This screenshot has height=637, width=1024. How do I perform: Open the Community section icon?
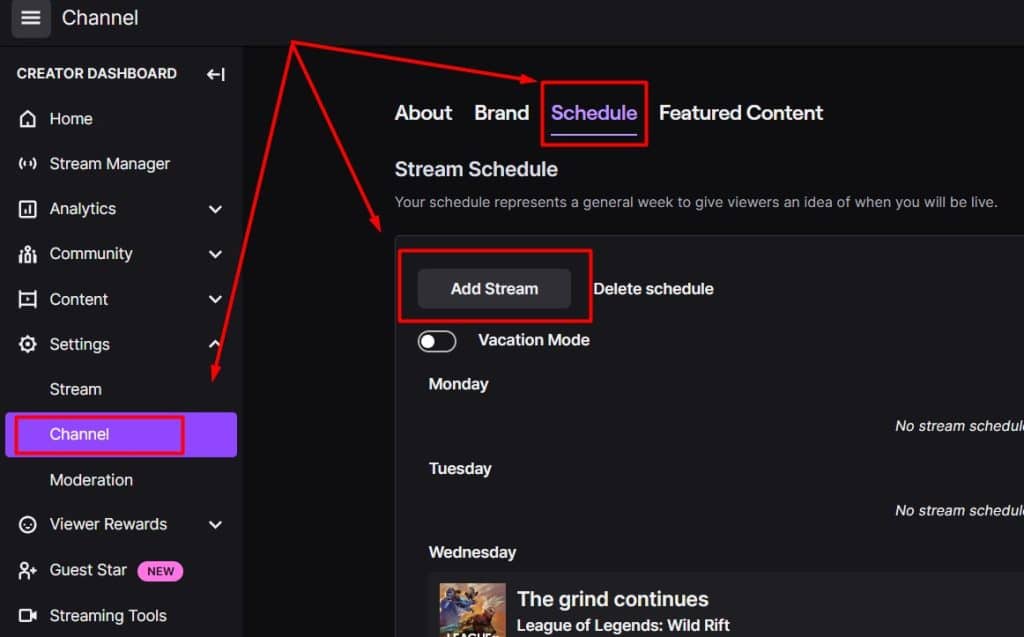29,254
